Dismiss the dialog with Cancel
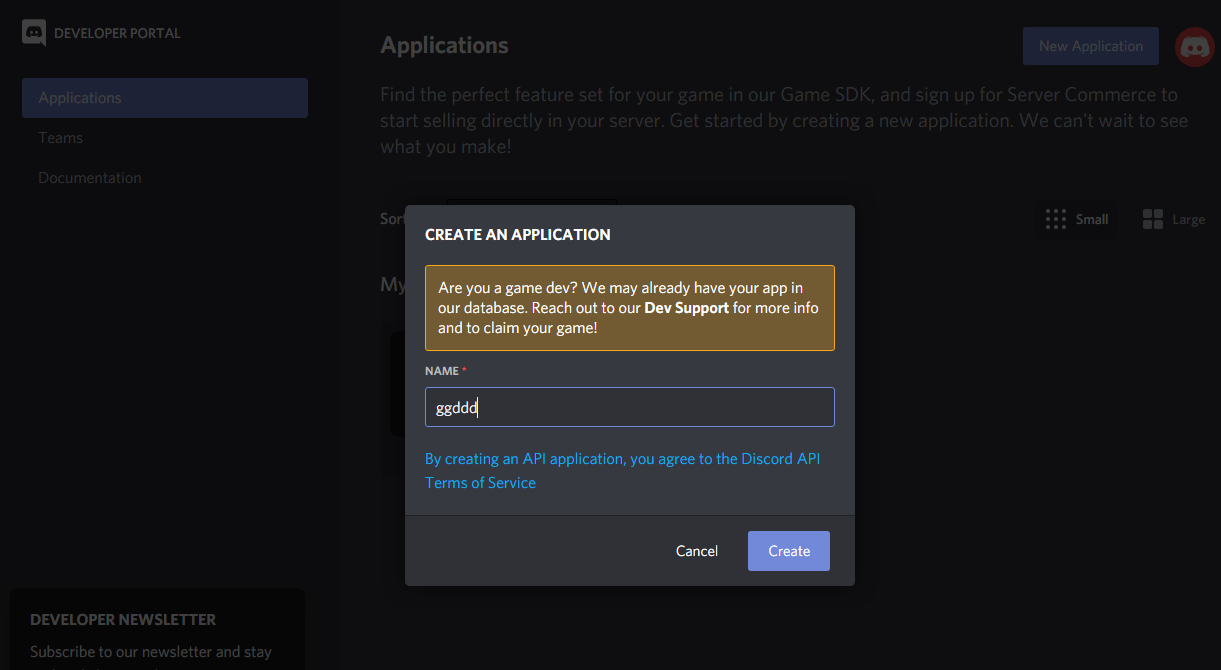 pyautogui.click(x=696, y=551)
